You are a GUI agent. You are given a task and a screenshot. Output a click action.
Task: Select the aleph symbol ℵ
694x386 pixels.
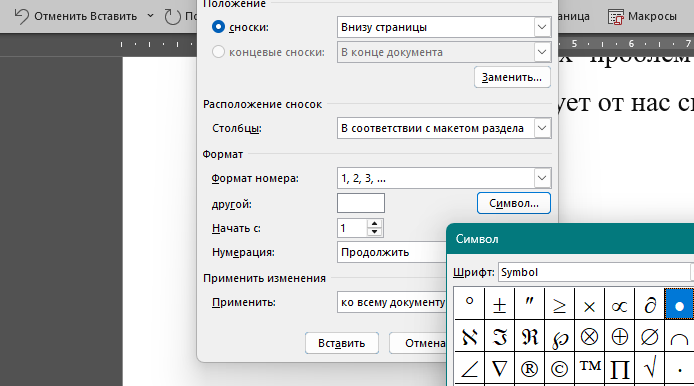(469, 336)
